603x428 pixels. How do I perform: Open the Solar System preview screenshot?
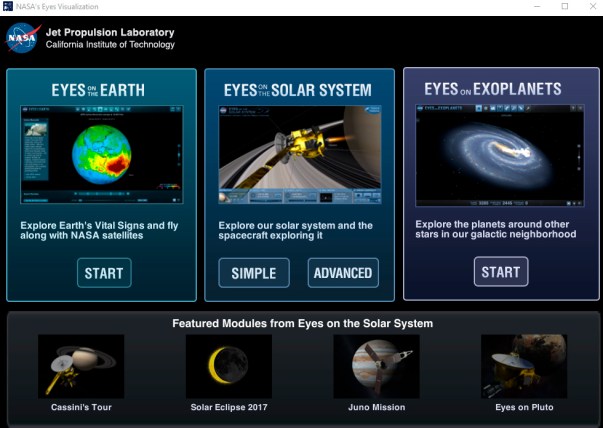tap(300, 155)
